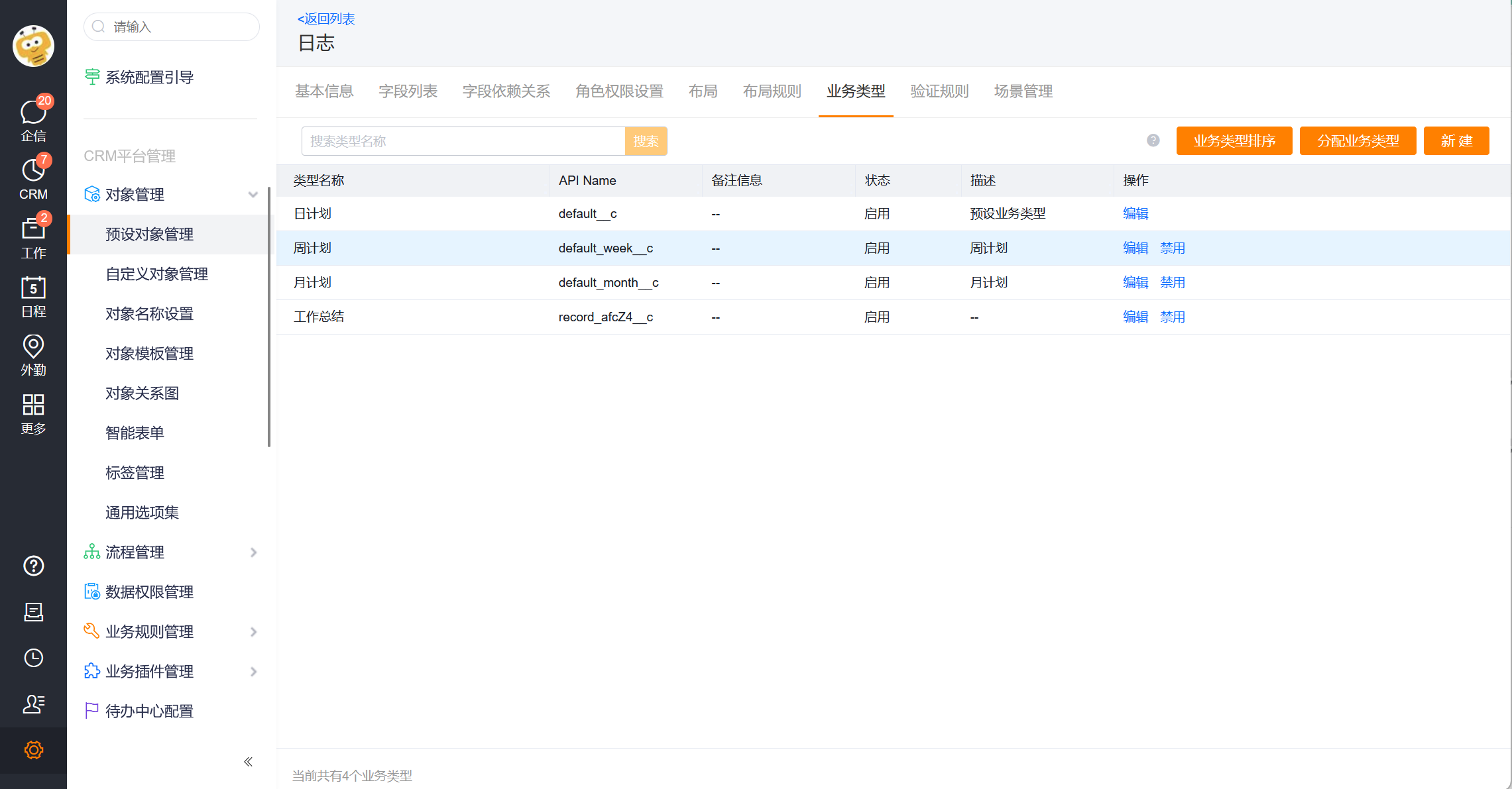Disable the 工作总结 business type
Image resolution: width=1512 pixels, height=789 pixels.
pos(1173,317)
